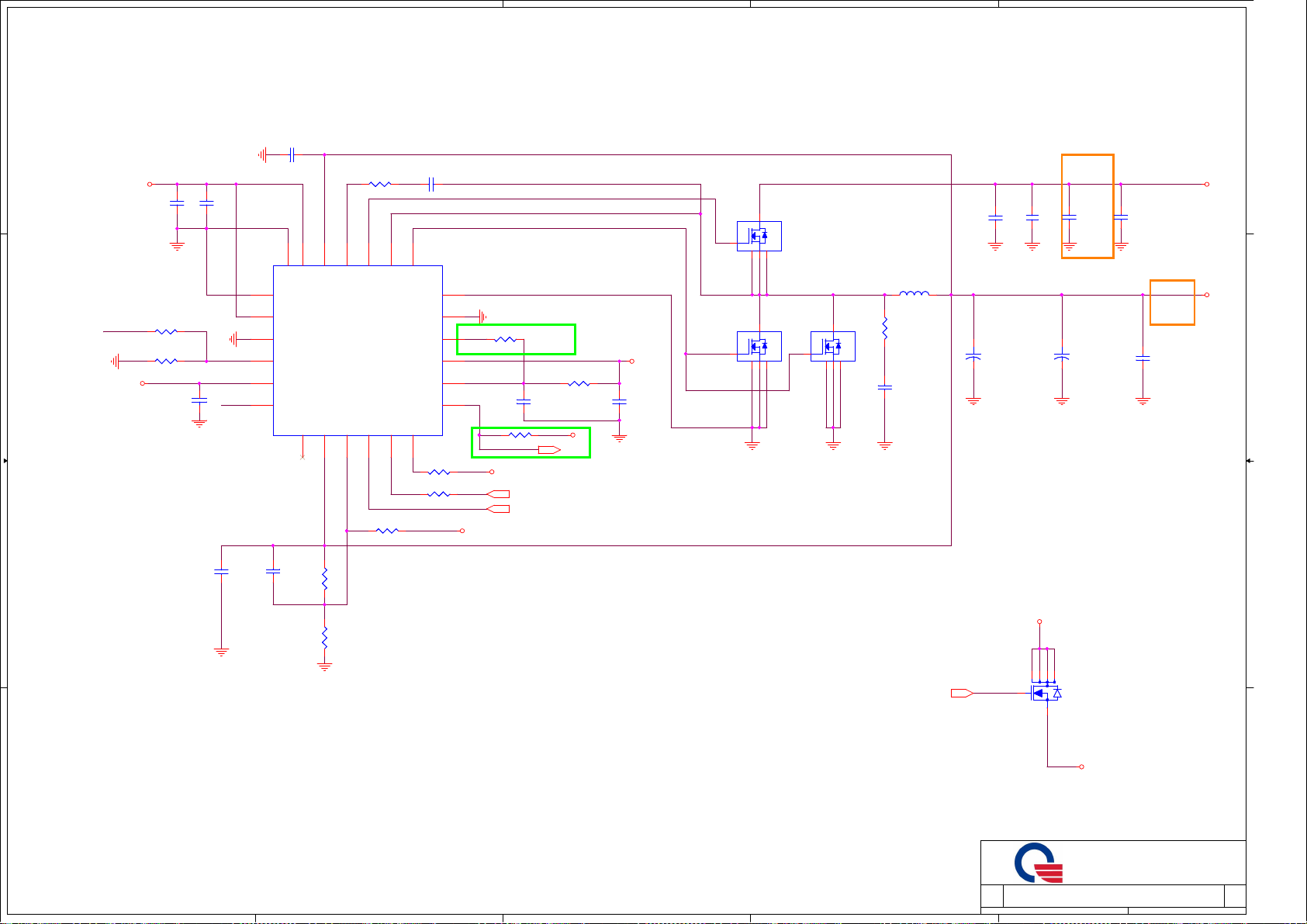Click the terminal circle below the standalone MOSFET
Image resolution: width=1307 pixels, height=924 pixels.
click(x=1081, y=767)
